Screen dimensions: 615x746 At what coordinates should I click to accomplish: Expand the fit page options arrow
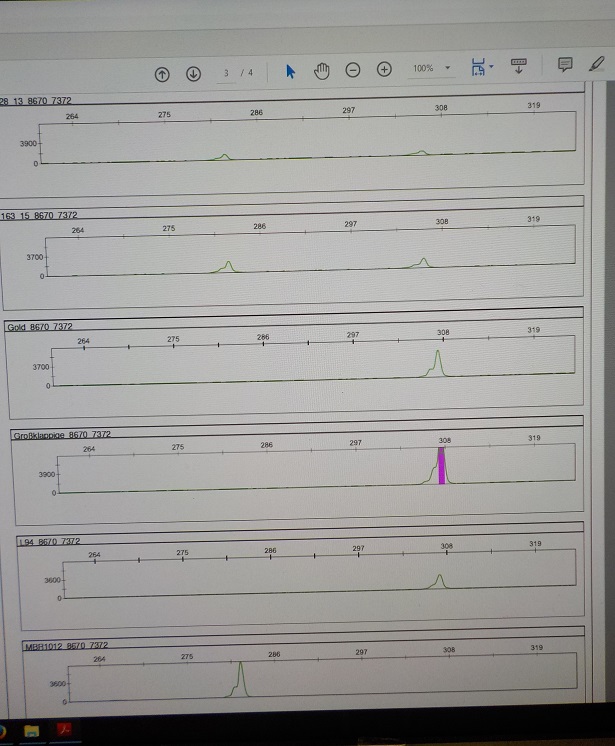492,67
